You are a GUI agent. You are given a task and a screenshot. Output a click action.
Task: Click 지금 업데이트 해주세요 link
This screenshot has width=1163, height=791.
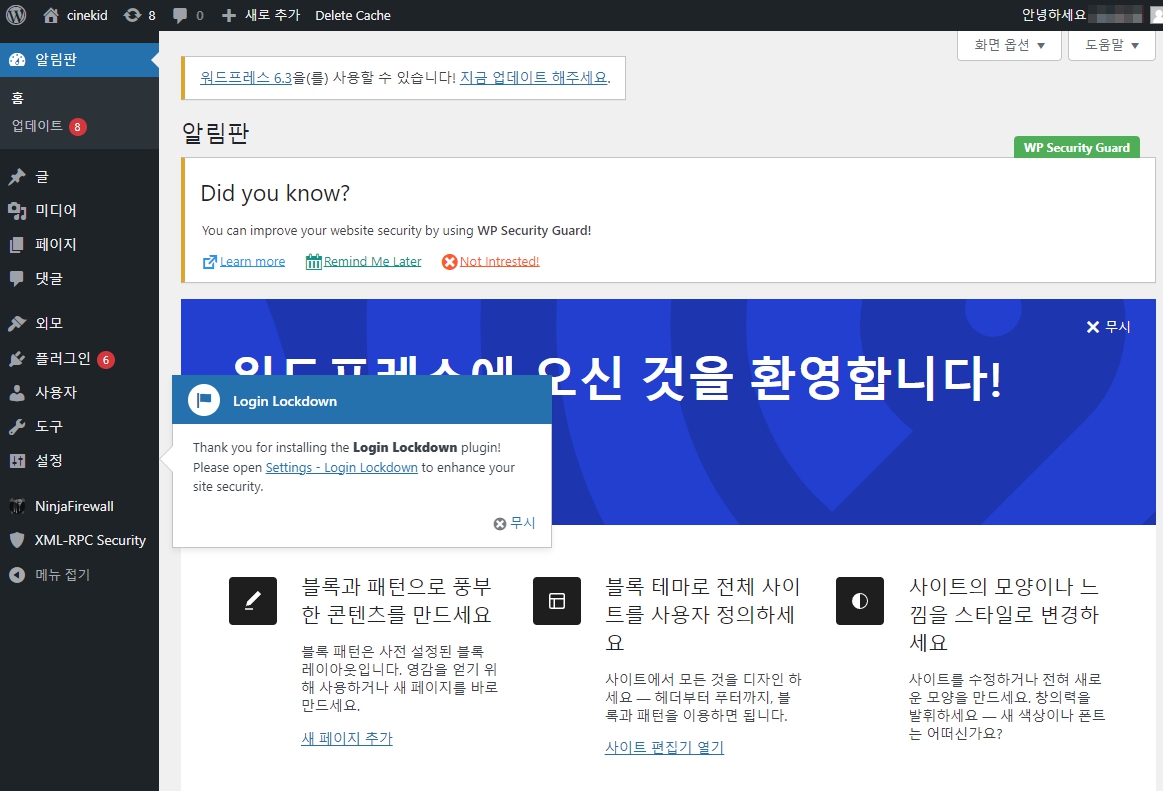click(533, 78)
